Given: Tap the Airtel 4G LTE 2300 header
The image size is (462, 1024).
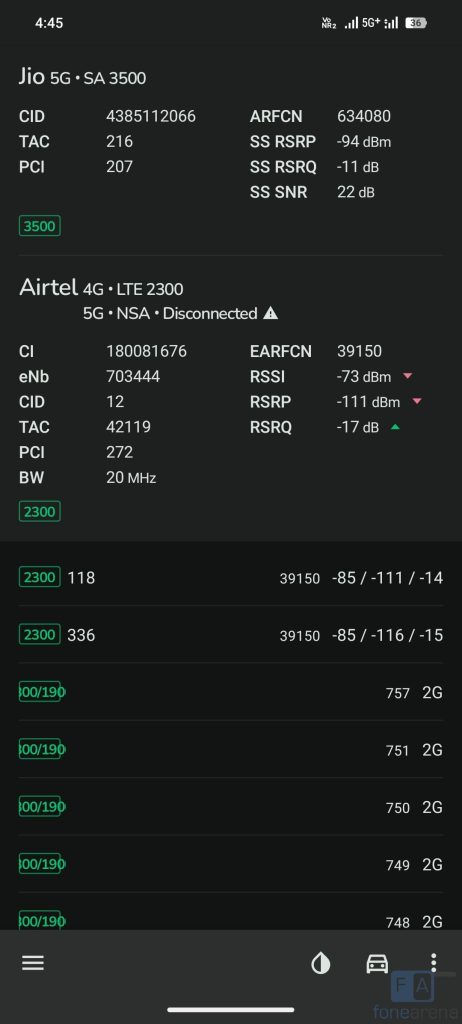Looking at the screenshot, I should (x=101, y=288).
